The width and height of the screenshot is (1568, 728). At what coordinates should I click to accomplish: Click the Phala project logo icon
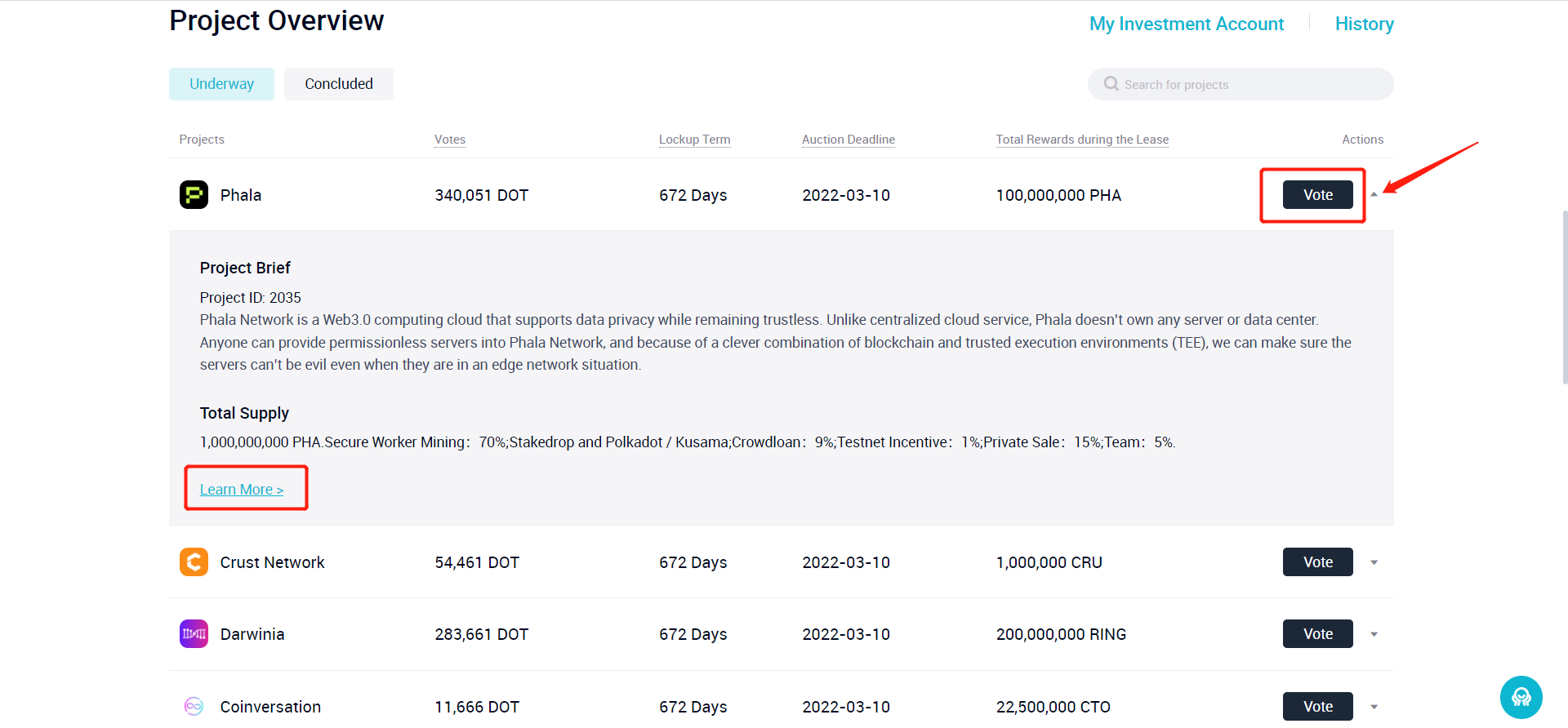pos(194,195)
